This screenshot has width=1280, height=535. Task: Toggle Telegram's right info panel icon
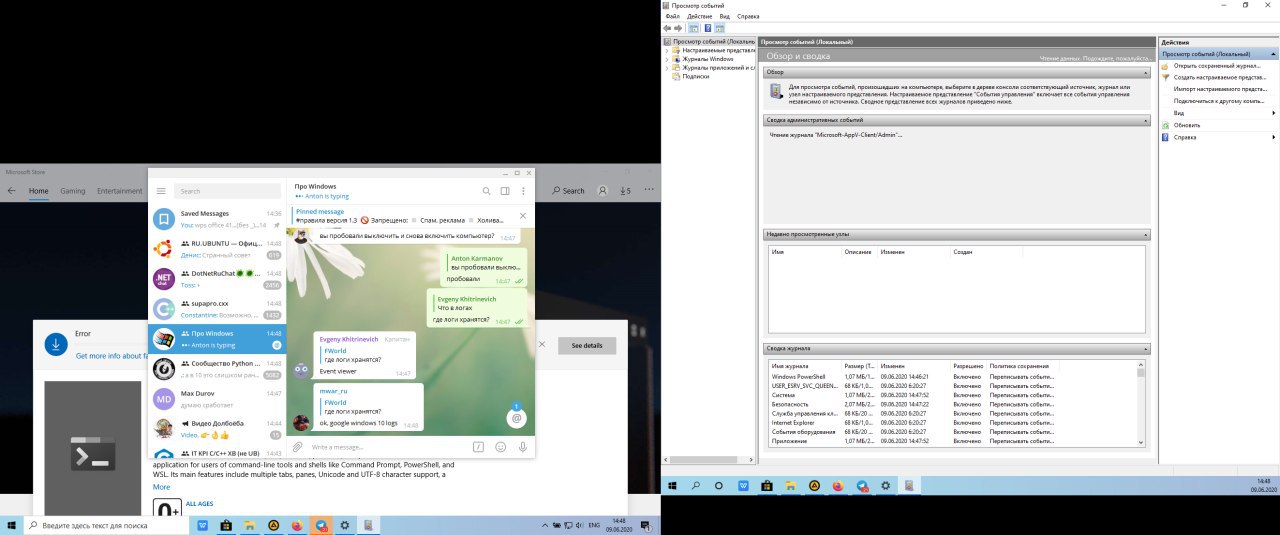(x=505, y=191)
